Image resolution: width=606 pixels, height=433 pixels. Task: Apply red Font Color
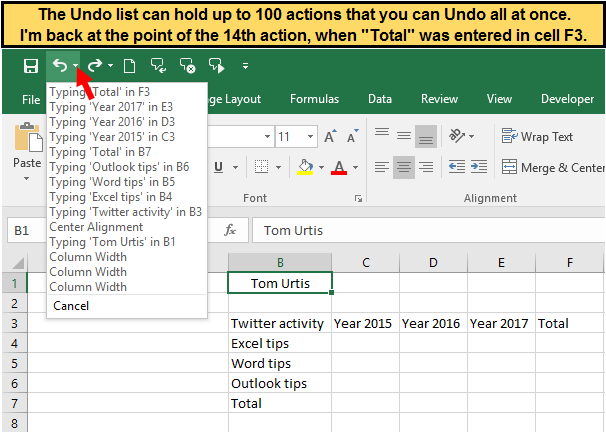[x=339, y=167]
